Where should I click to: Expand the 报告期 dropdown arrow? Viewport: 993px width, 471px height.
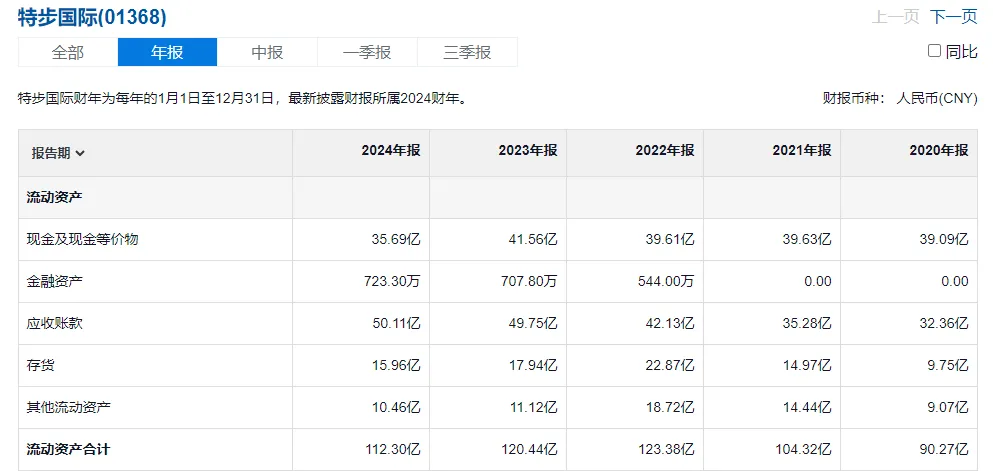[80, 154]
